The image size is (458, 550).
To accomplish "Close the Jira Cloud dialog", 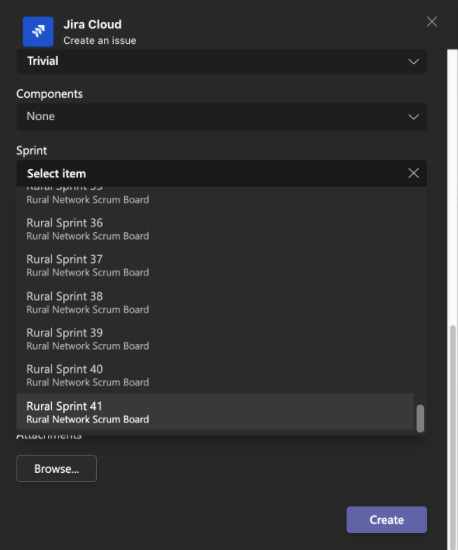I will coord(432,22).
